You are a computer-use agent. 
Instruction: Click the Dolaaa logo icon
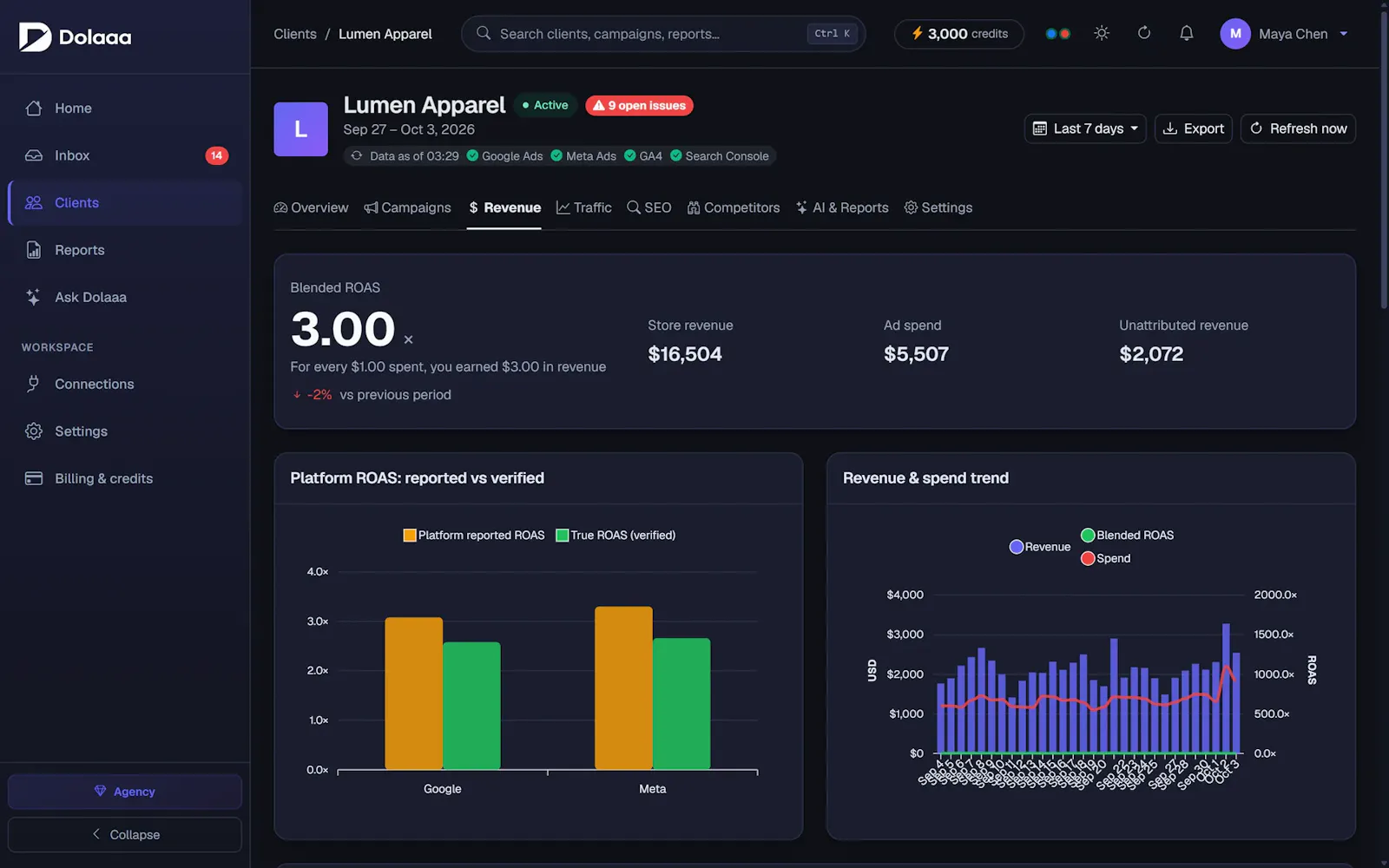pos(36,36)
